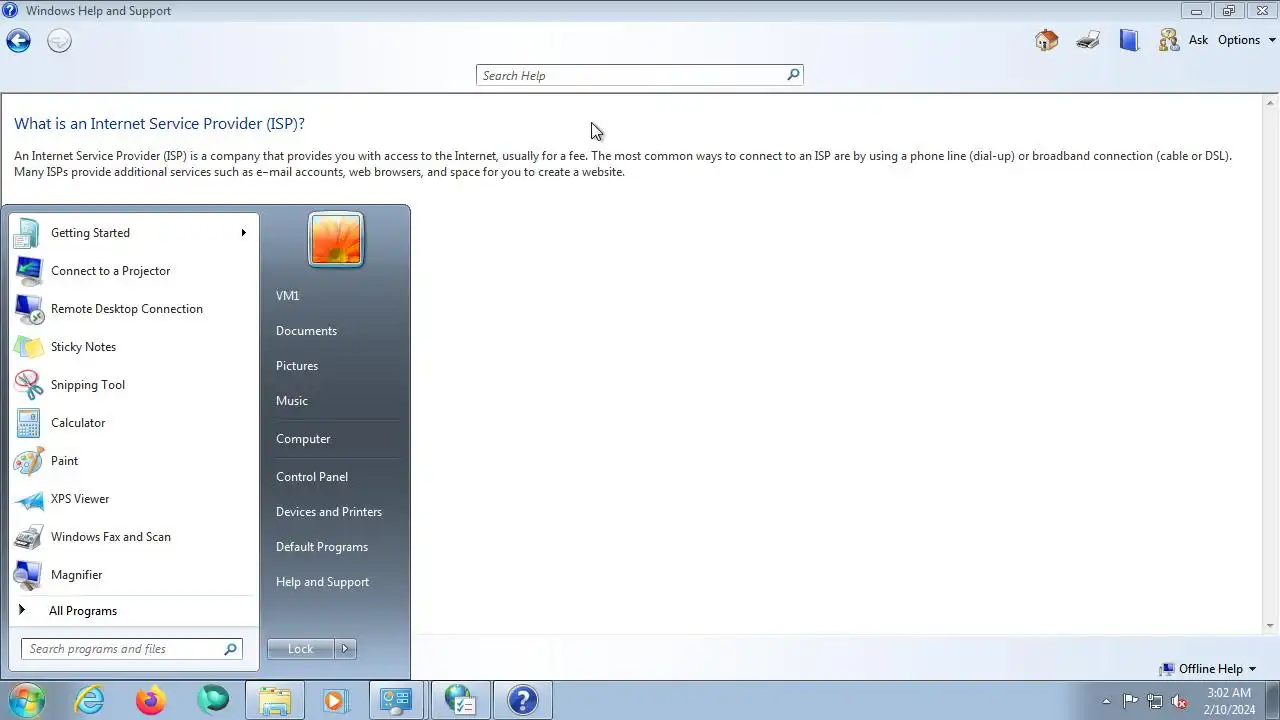Click the Ask button label
Screen dimensions: 1280x720
pos(1198,40)
